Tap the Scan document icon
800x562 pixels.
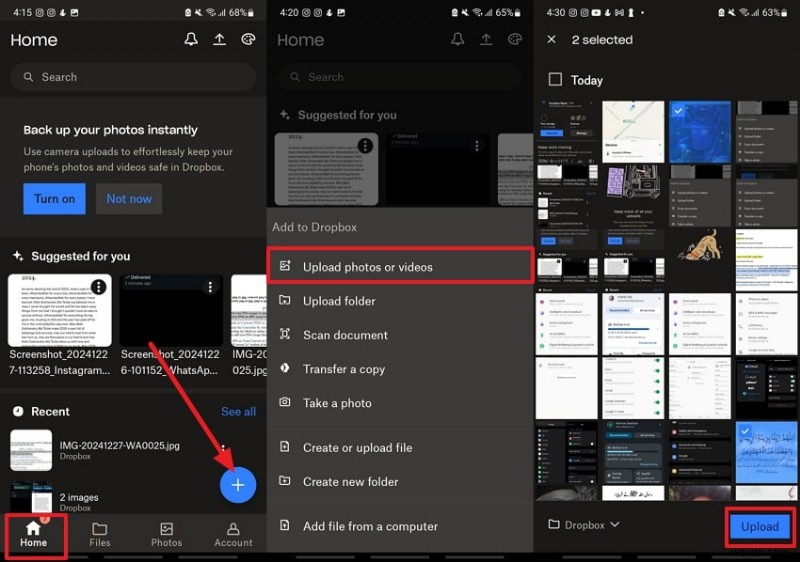285,334
